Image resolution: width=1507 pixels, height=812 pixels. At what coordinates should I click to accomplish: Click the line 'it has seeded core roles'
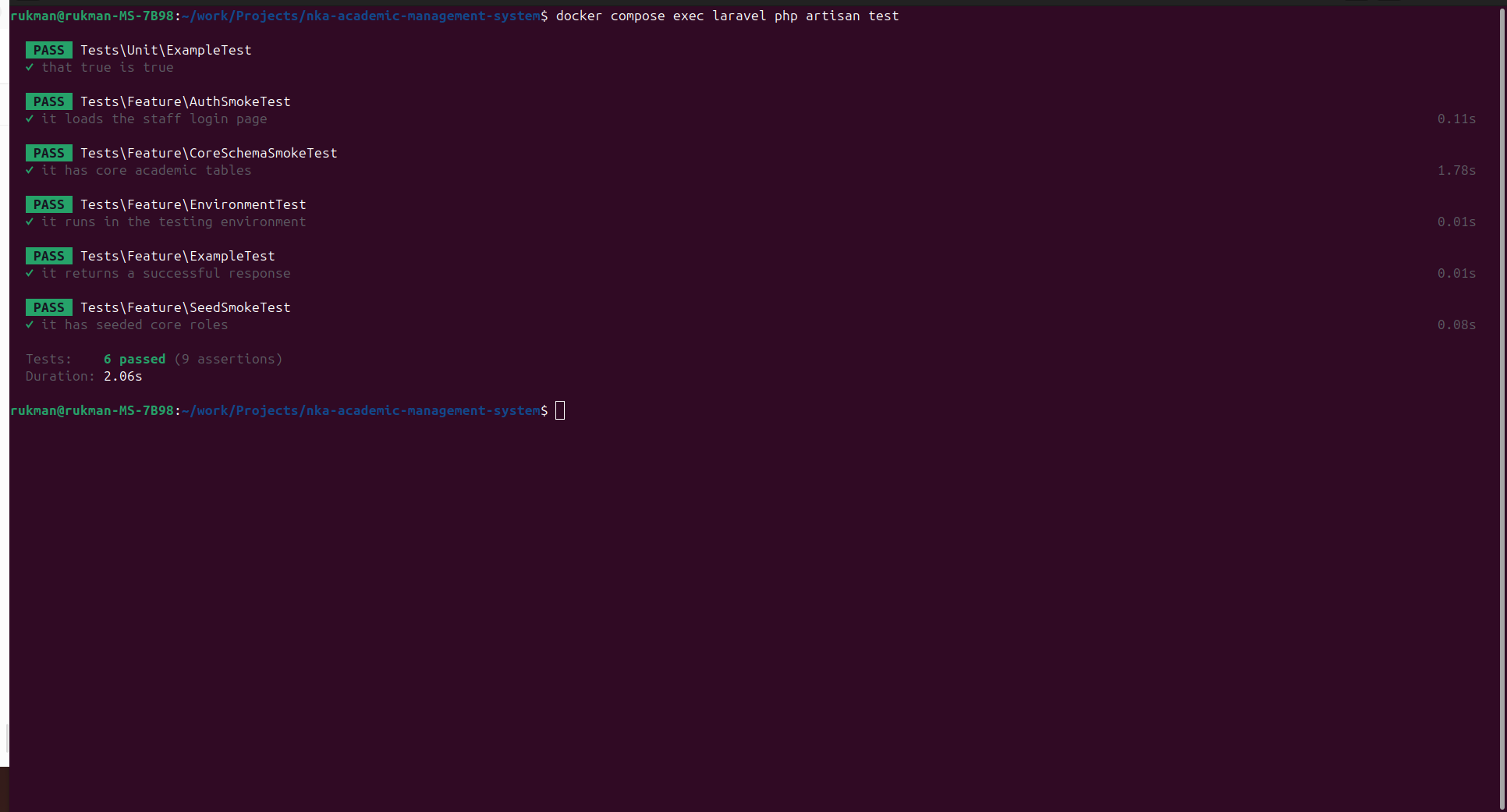pyautogui.click(x=135, y=324)
